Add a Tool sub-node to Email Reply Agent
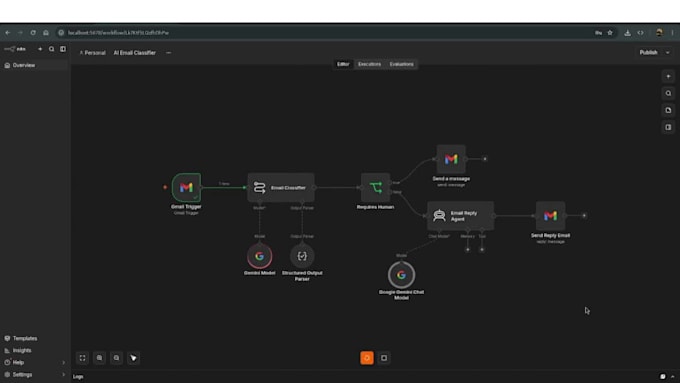 [x=482, y=249]
